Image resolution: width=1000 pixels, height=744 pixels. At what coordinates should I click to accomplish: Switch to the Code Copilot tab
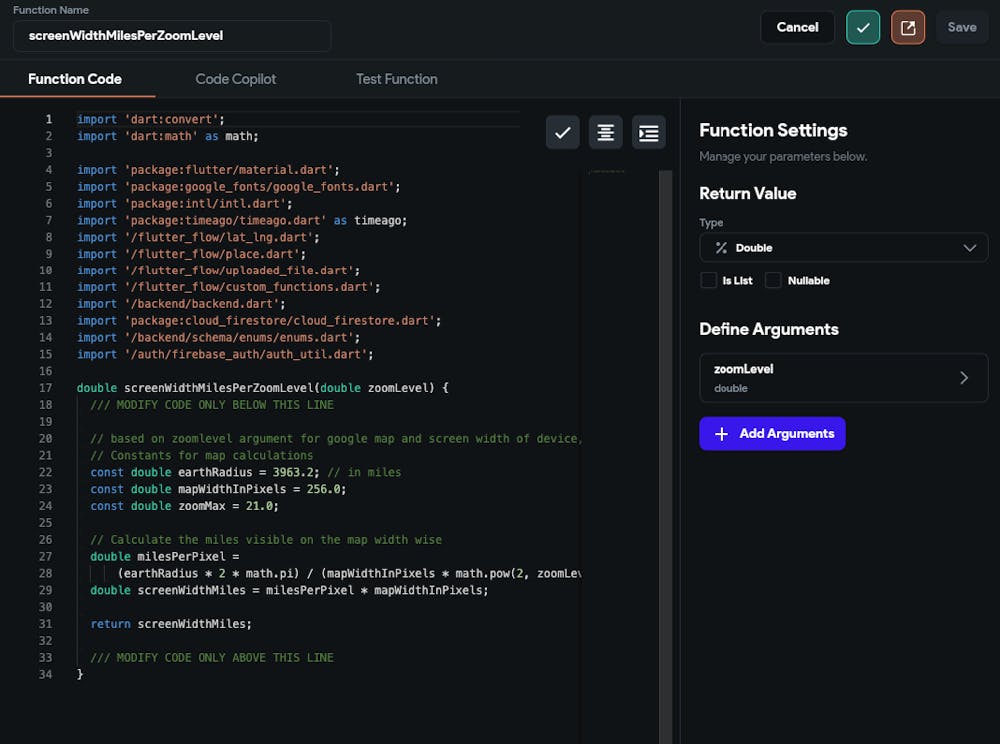[236, 79]
